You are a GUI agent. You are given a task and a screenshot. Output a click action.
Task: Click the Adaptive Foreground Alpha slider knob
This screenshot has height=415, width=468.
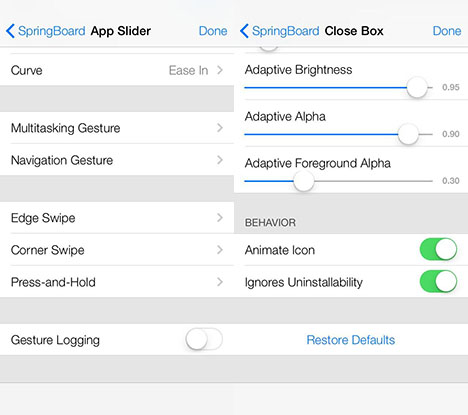pos(304,181)
